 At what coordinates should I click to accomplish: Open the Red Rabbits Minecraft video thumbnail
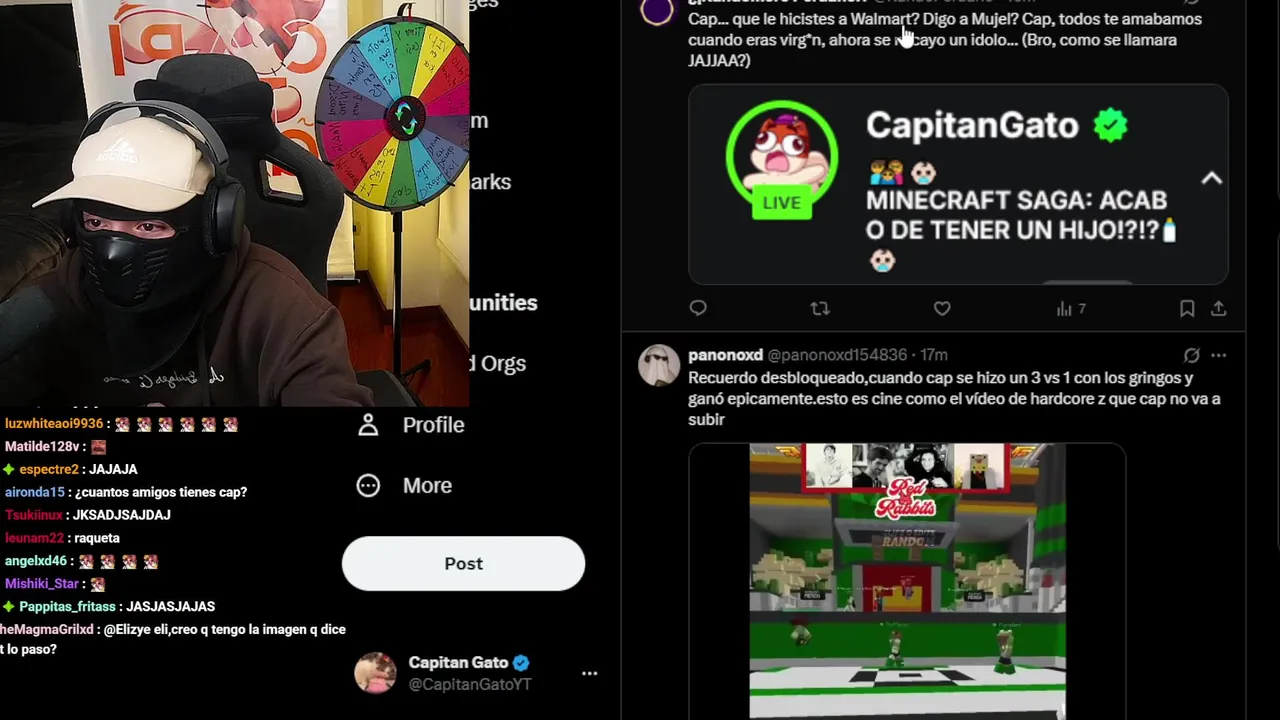pyautogui.click(x=907, y=581)
